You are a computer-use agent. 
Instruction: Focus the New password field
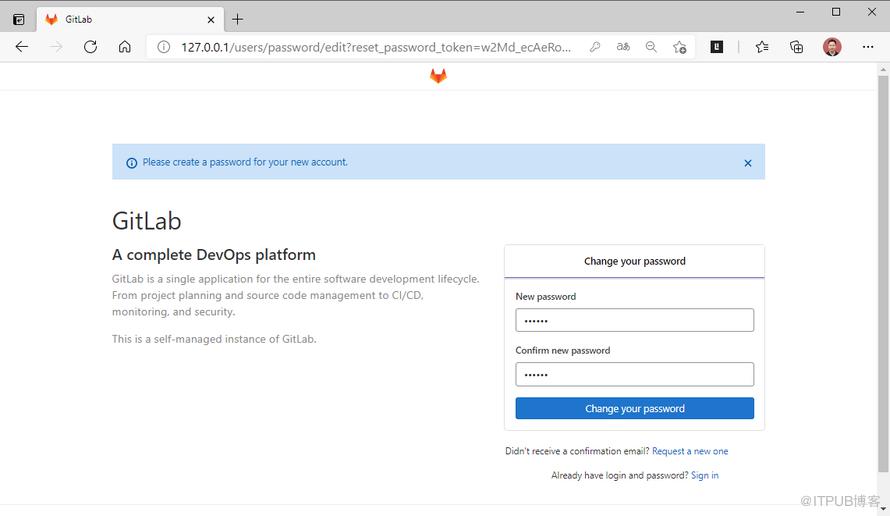(635, 320)
